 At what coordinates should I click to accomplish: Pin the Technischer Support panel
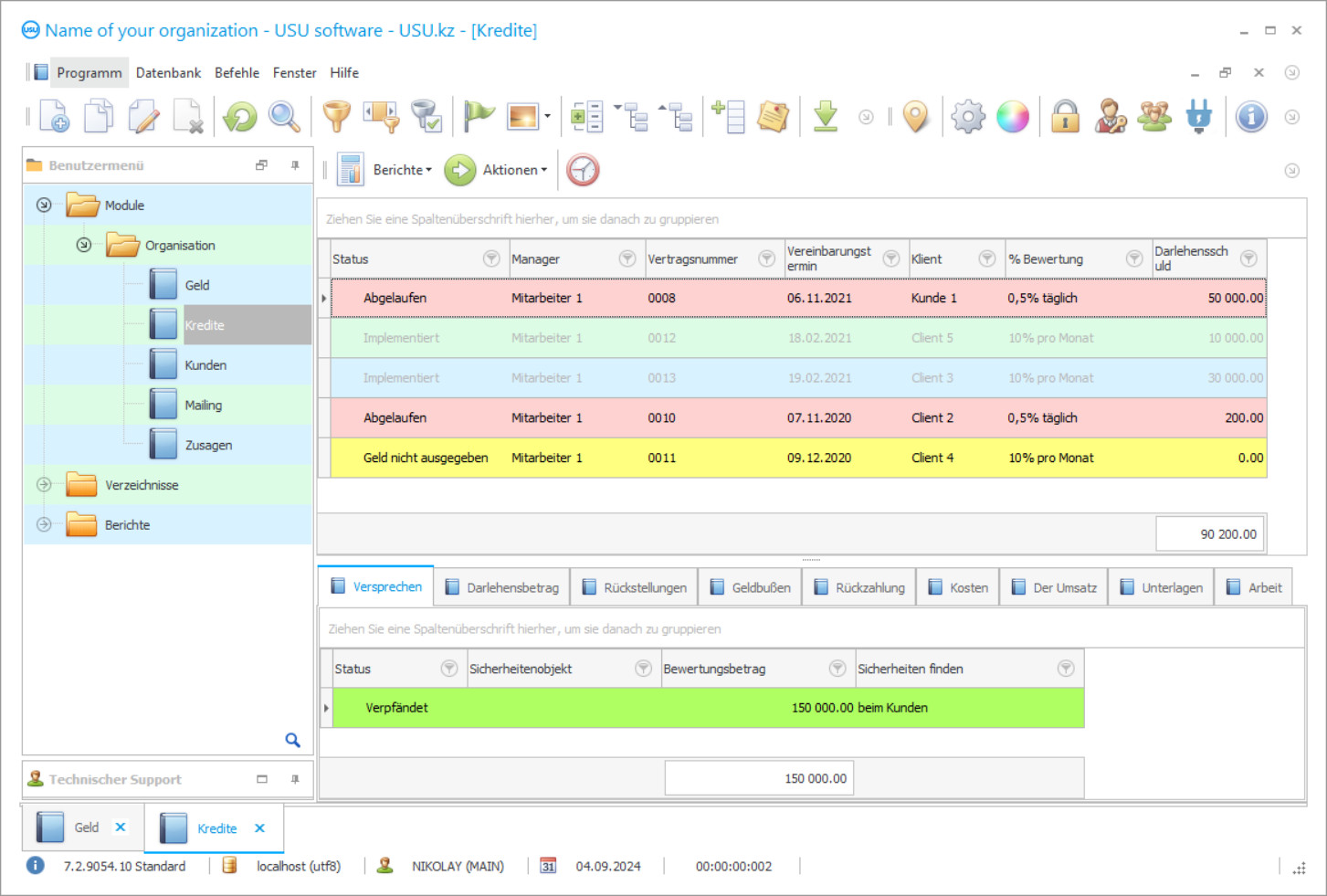click(294, 779)
